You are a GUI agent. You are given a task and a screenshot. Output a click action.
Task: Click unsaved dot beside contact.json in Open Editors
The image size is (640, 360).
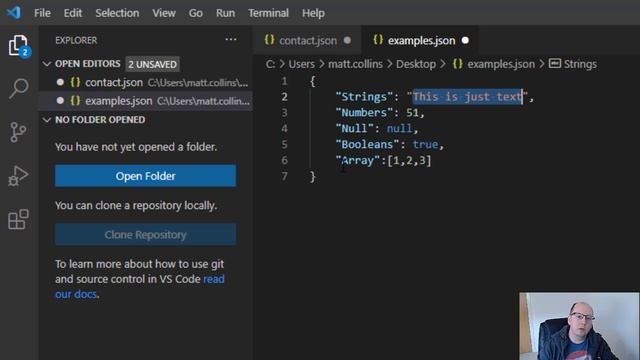60,82
